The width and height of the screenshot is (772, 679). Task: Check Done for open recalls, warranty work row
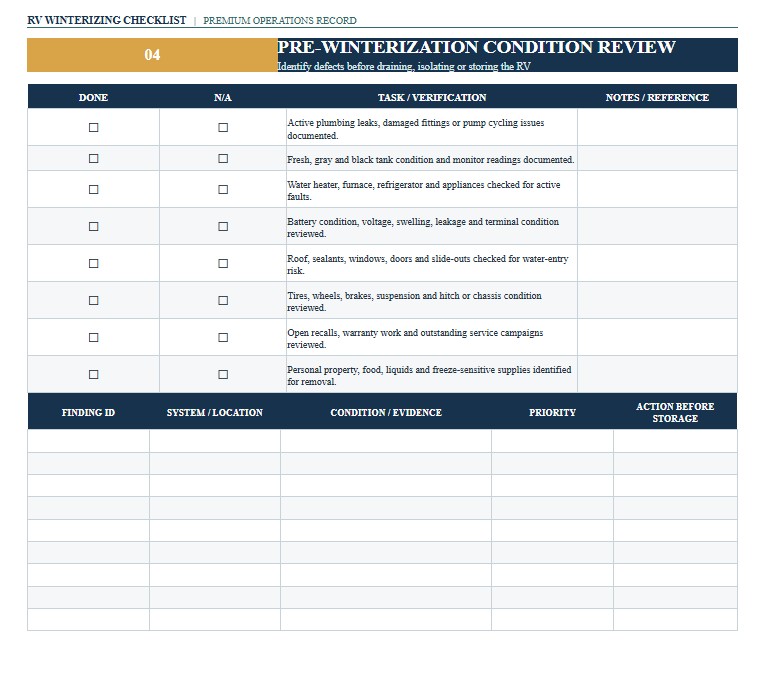point(93,337)
